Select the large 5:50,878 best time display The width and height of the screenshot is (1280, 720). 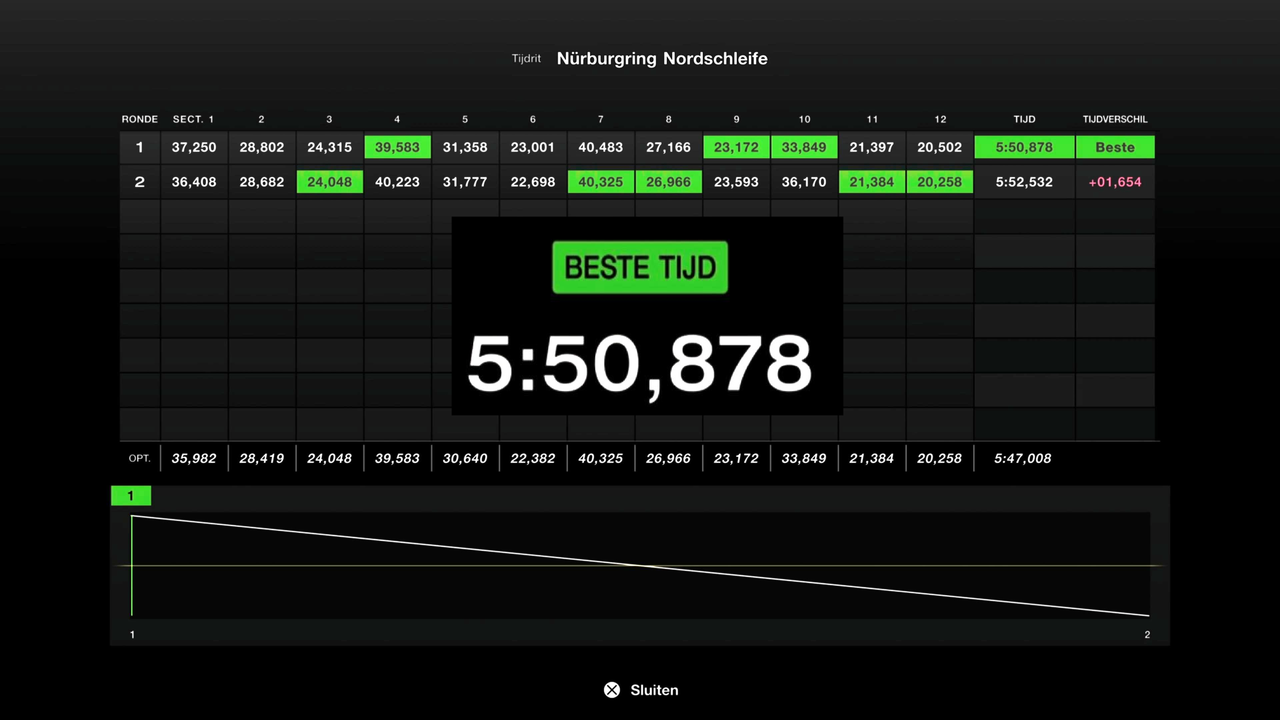click(x=640, y=363)
